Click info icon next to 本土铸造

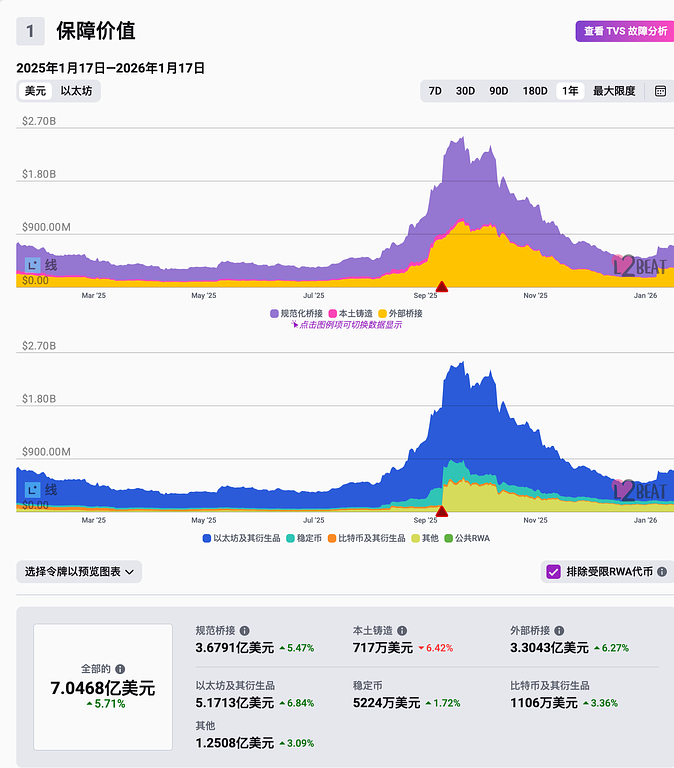tap(402, 631)
